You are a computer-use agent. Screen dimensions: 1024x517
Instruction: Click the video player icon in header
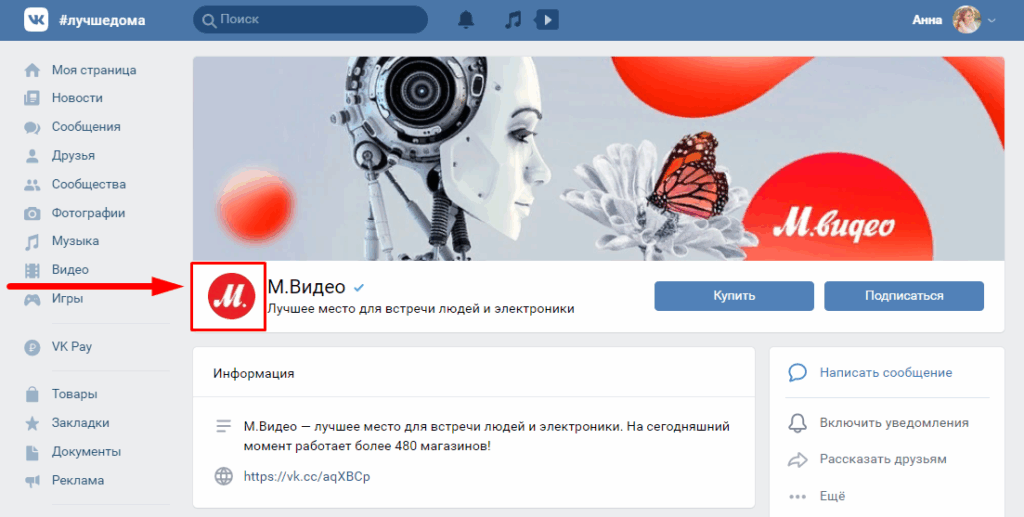coord(547,20)
